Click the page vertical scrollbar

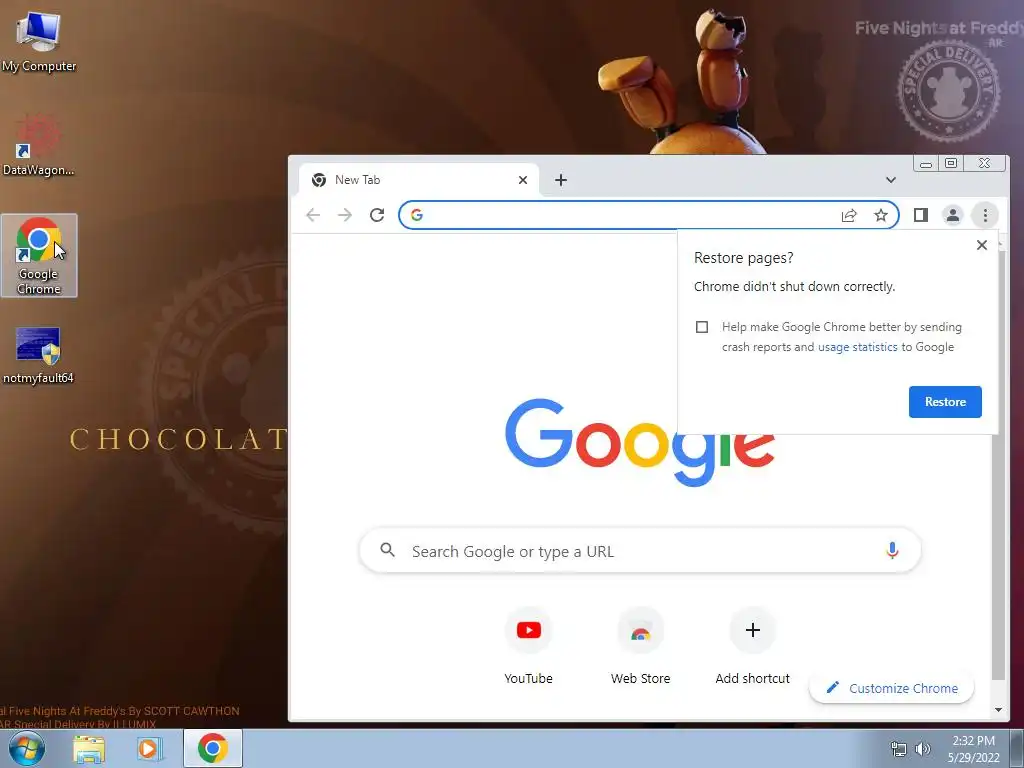coord(997,465)
